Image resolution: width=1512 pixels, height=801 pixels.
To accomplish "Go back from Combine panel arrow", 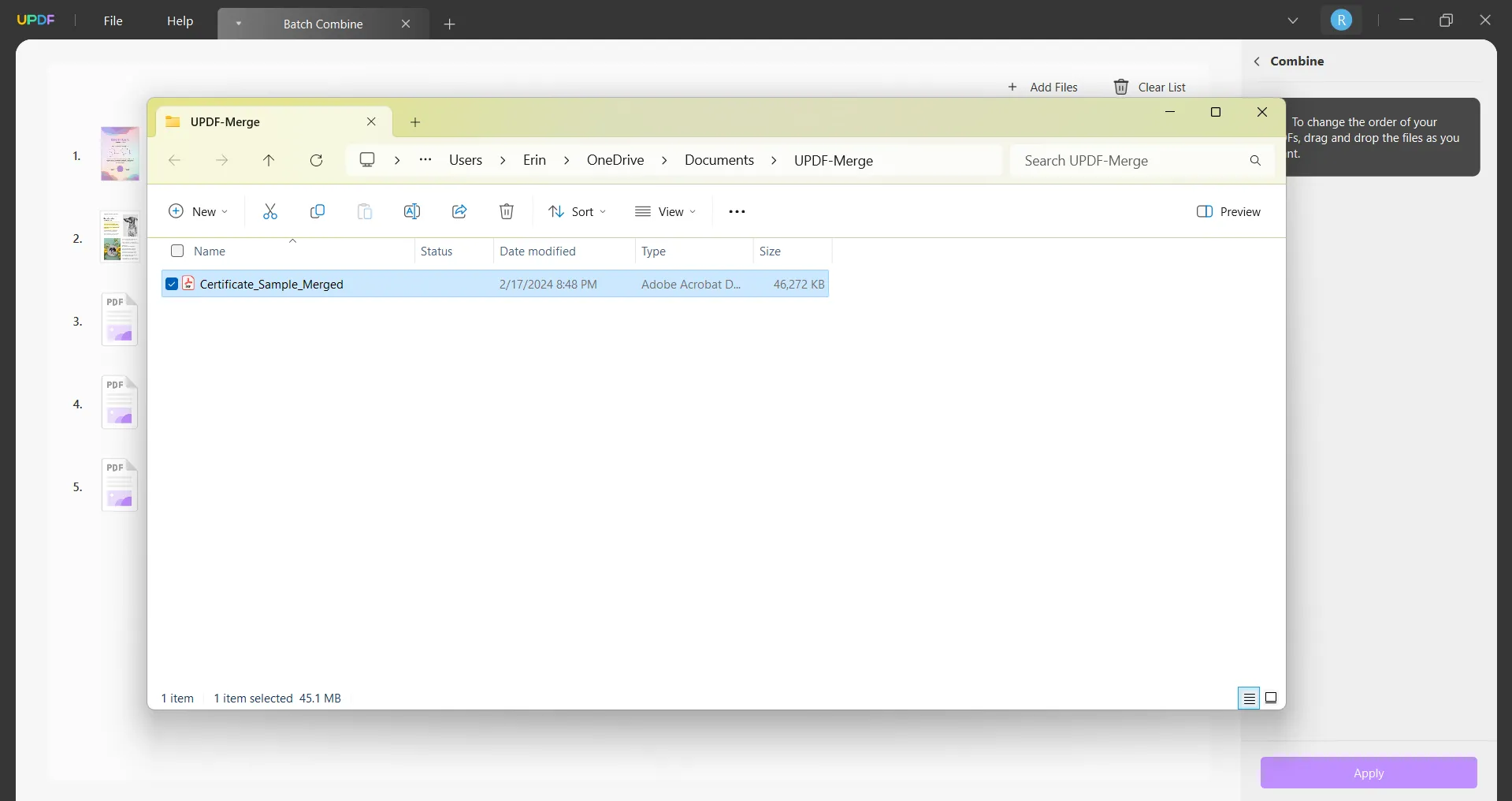I will pyautogui.click(x=1257, y=61).
